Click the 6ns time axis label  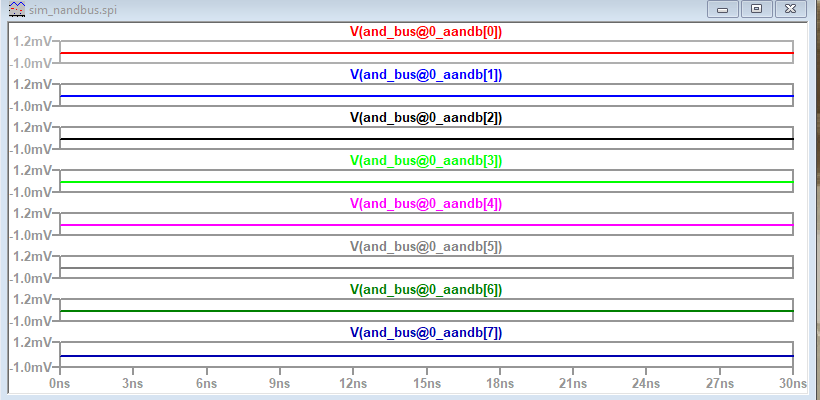(206, 384)
